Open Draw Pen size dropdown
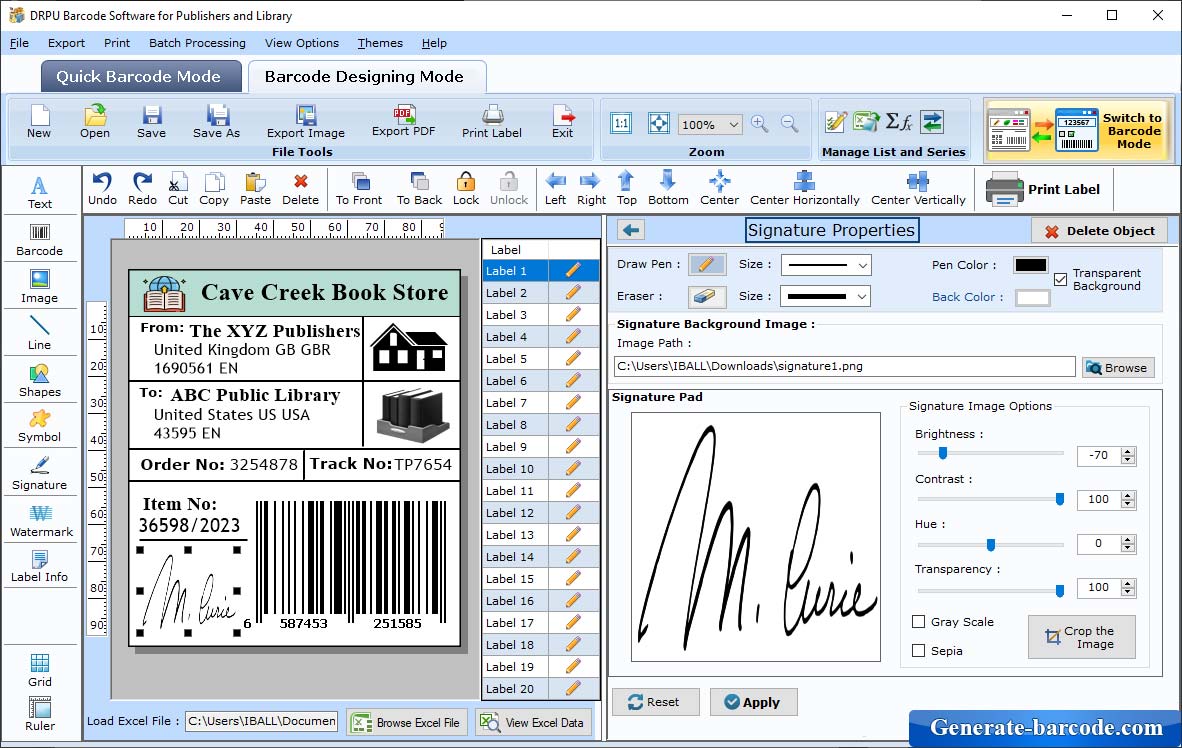Viewport: 1182px width, 748px height. pyautogui.click(x=862, y=265)
